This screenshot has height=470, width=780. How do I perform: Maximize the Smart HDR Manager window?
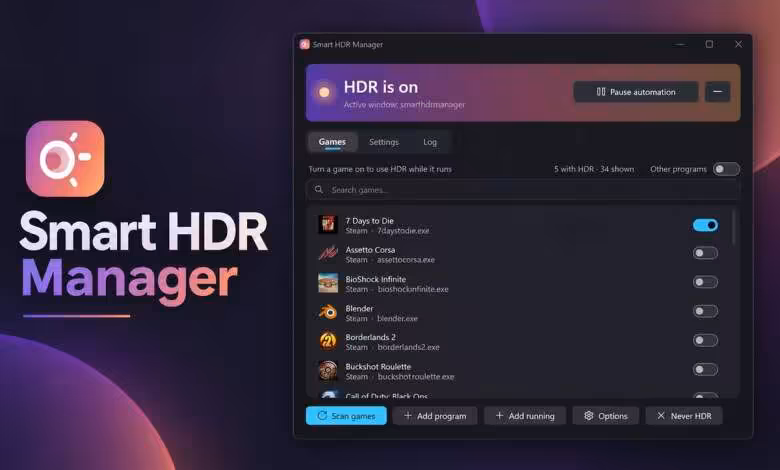pyautogui.click(x=709, y=44)
